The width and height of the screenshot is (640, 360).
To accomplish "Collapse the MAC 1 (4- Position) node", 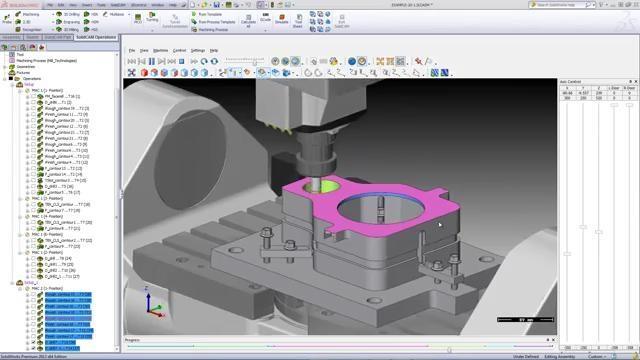I will point(20,216).
